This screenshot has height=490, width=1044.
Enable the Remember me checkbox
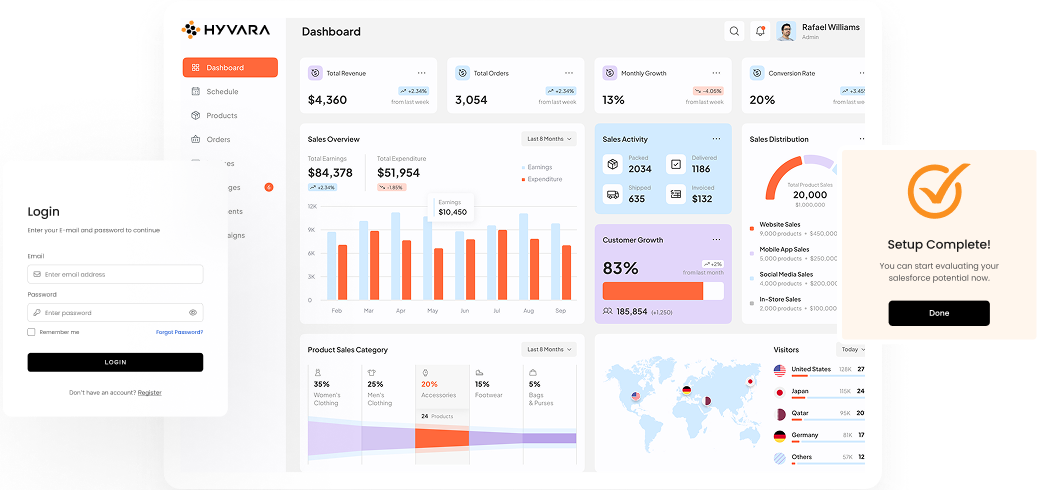pos(32,332)
